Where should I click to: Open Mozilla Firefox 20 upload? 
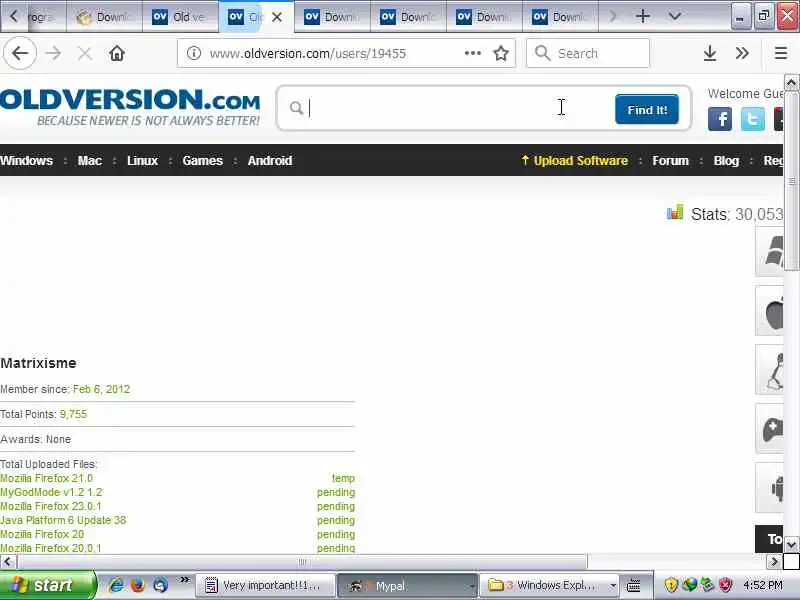(42, 534)
